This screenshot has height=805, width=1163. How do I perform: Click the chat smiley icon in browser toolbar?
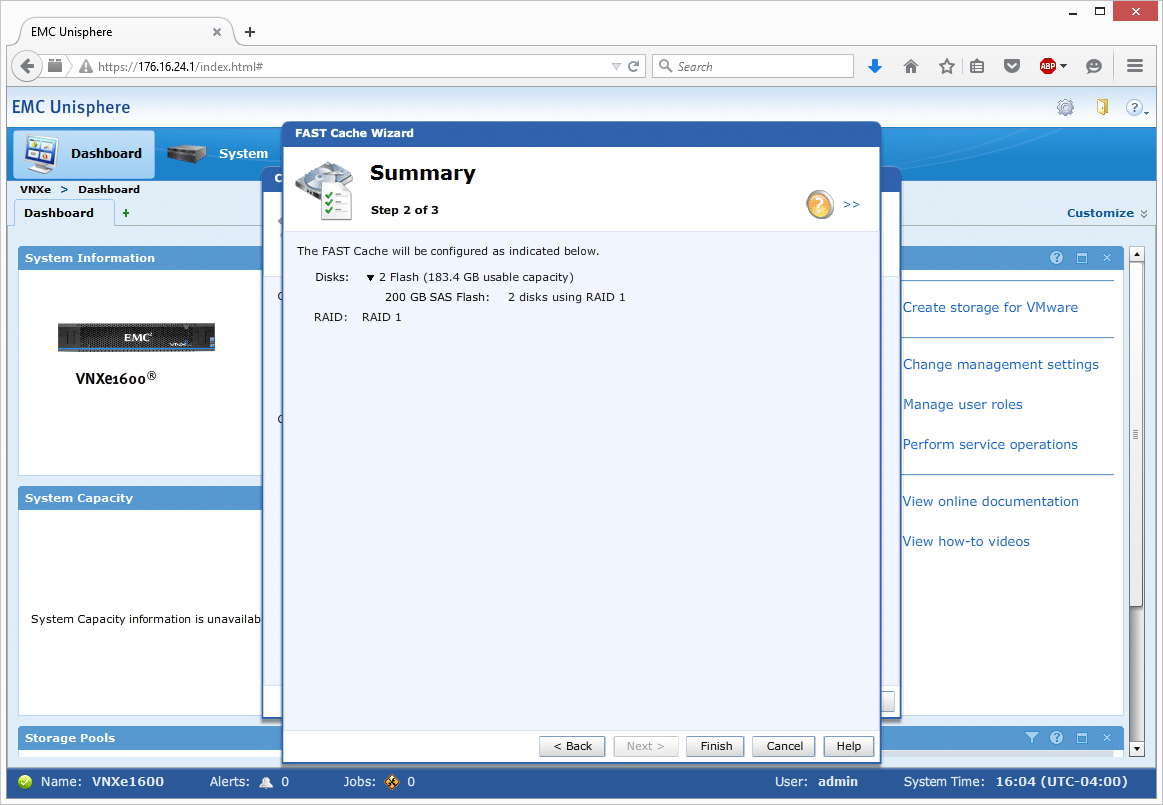point(1093,66)
